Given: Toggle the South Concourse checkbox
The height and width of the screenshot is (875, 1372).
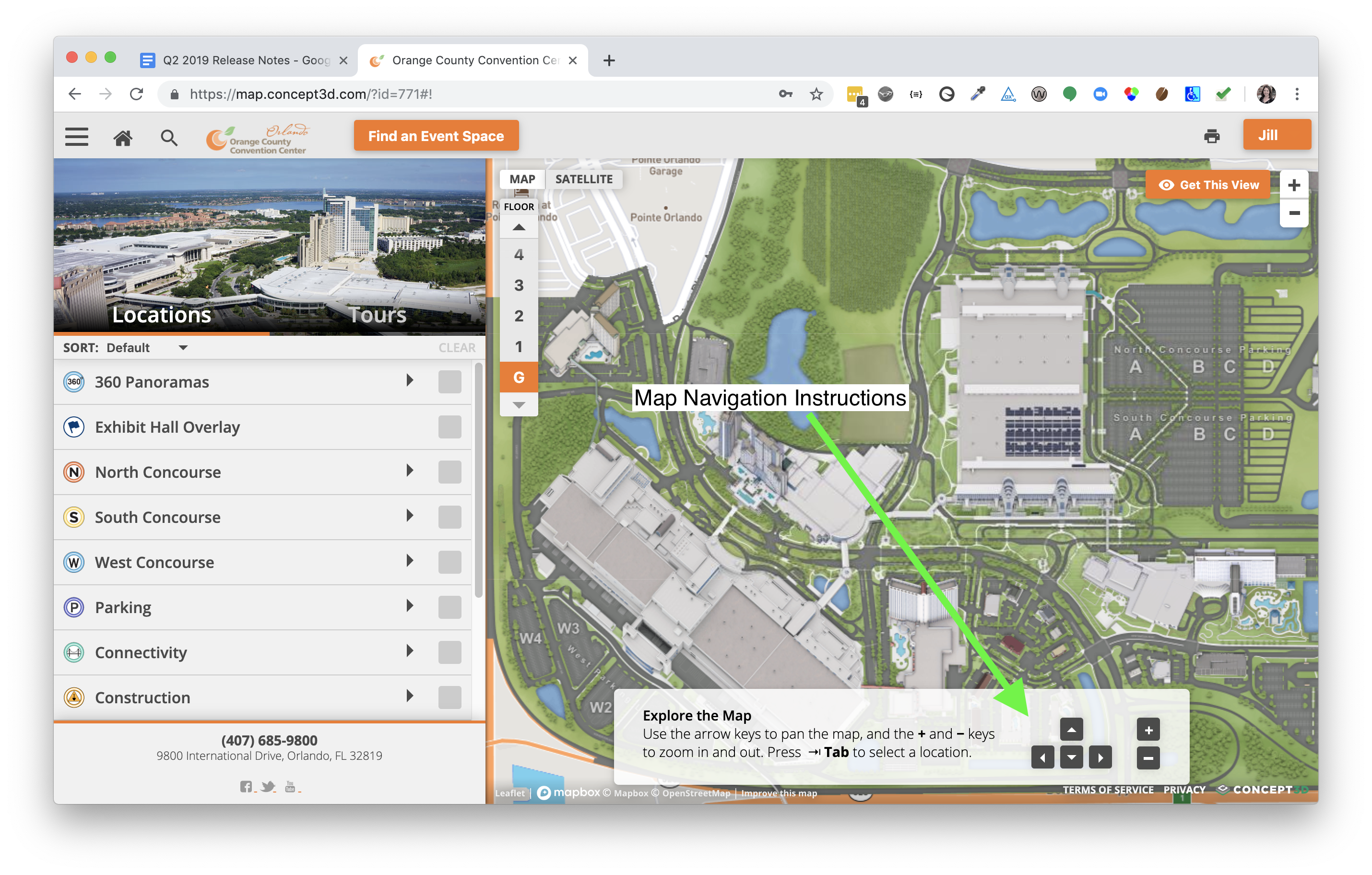Looking at the screenshot, I should click(x=449, y=517).
